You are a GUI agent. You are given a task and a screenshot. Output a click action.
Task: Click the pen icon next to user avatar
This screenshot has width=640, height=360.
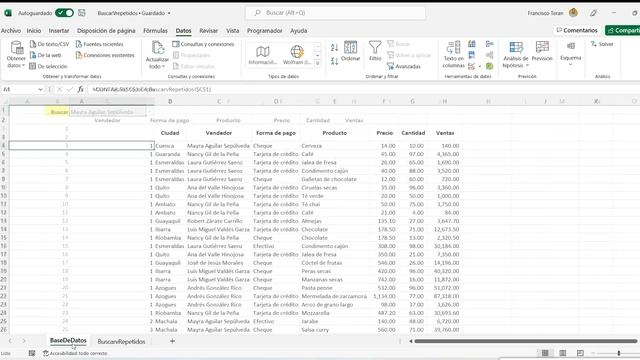pyautogui.click(x=593, y=13)
